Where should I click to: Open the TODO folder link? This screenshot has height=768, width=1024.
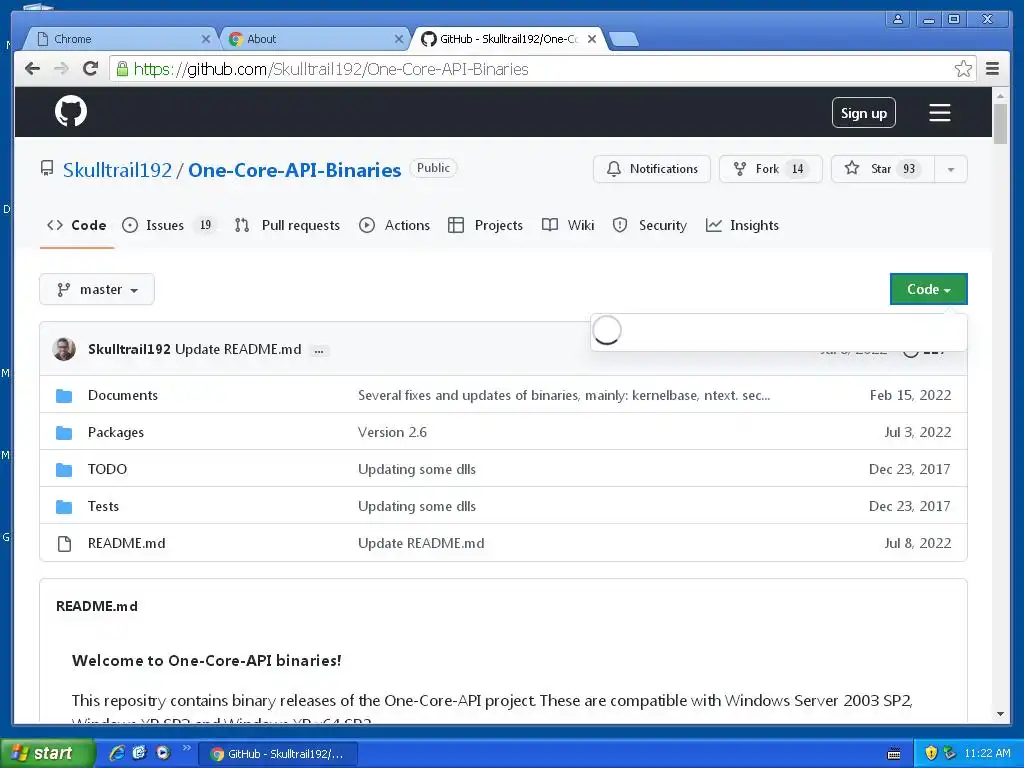tap(107, 469)
